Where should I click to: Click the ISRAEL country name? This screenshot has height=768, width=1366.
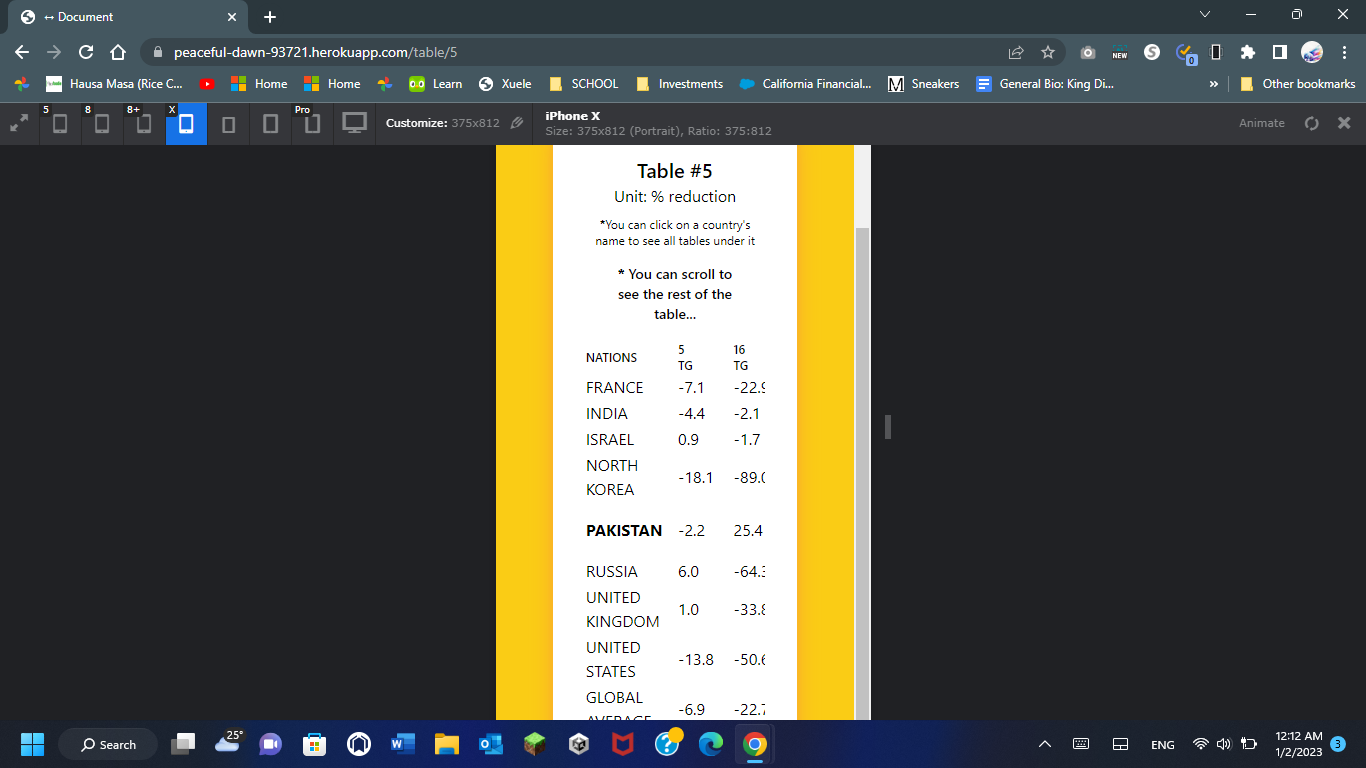tap(610, 440)
